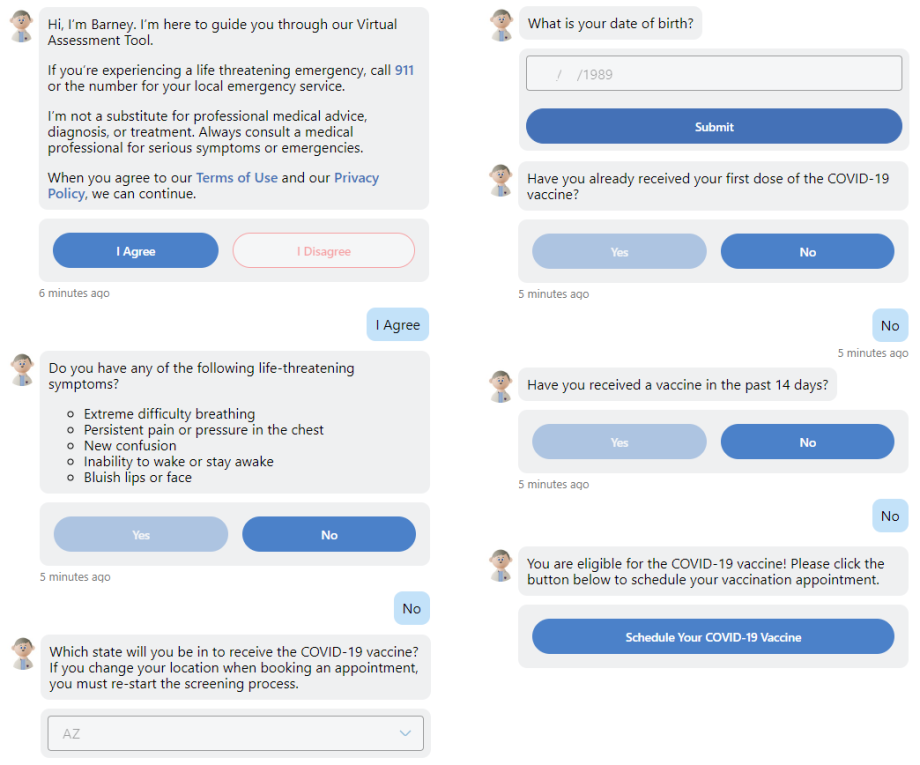Screen dimensions: 920x765
Task: Answer Yes to vaccine in past 14 days
Action: tap(619, 442)
